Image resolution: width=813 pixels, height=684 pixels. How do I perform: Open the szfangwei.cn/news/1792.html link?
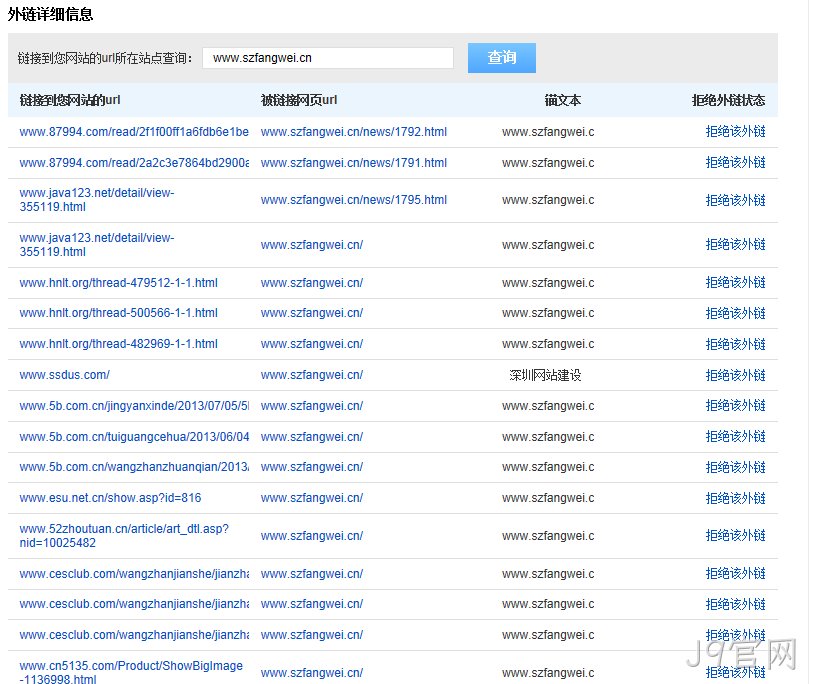coord(354,132)
